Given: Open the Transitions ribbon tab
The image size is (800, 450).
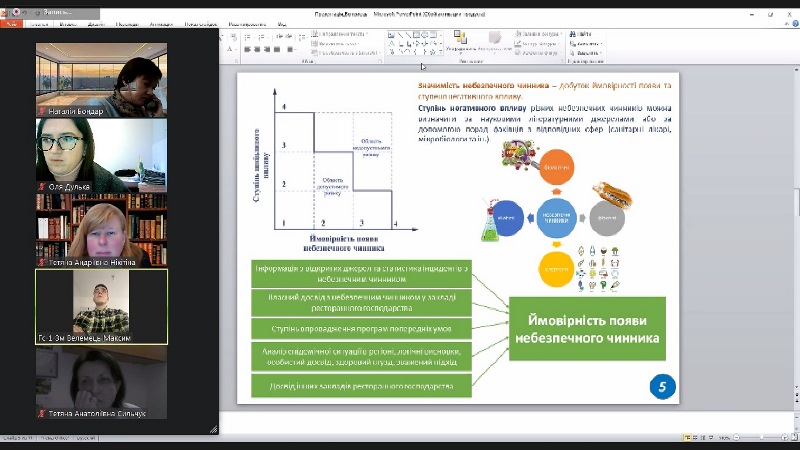Looking at the screenshot, I should pyautogui.click(x=127, y=24).
